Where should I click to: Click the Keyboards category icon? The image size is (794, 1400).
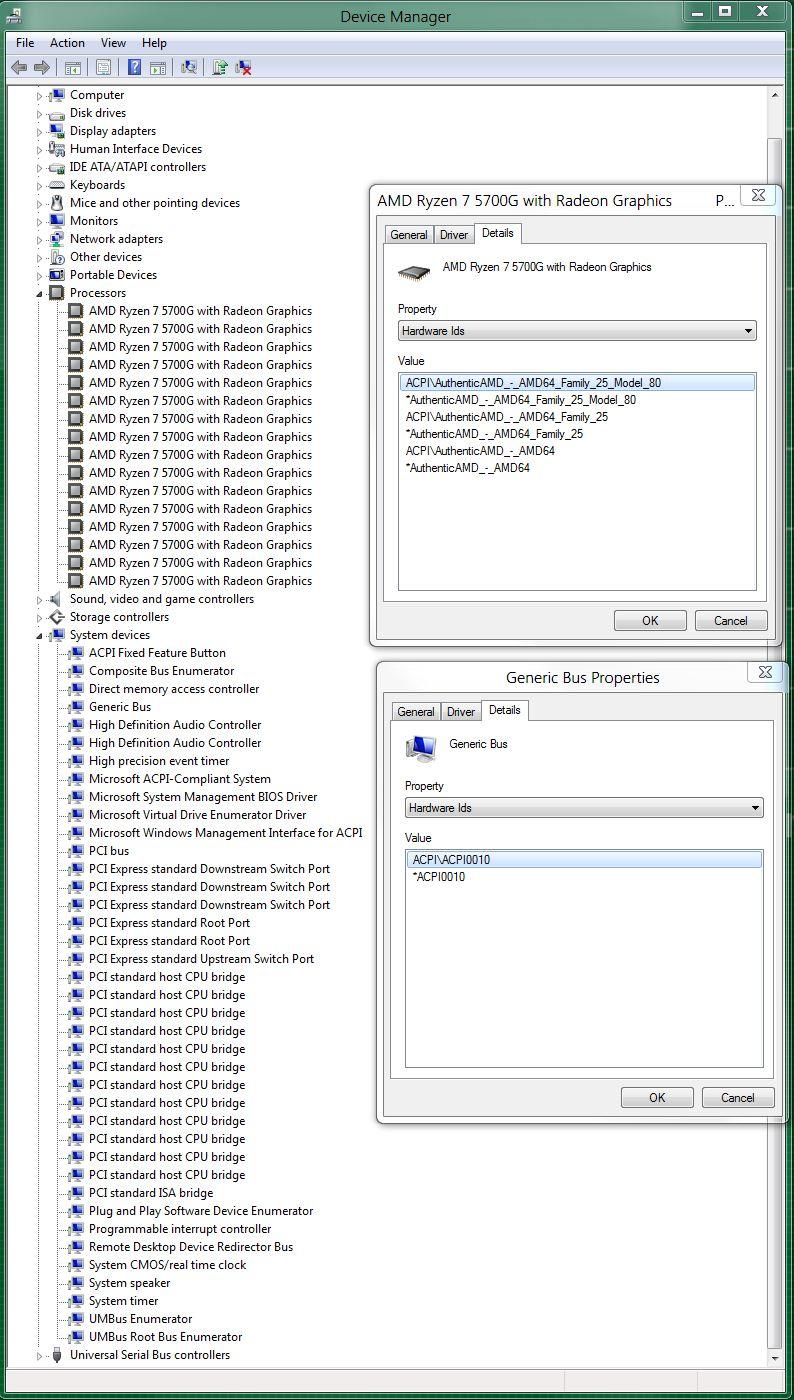57,185
